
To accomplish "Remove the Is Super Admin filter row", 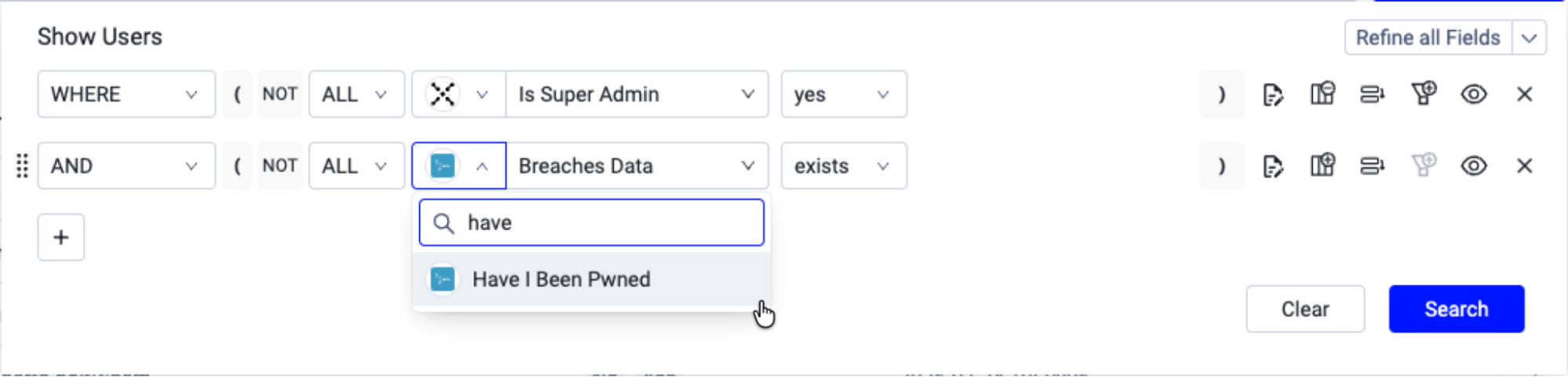I will [x=1524, y=94].
